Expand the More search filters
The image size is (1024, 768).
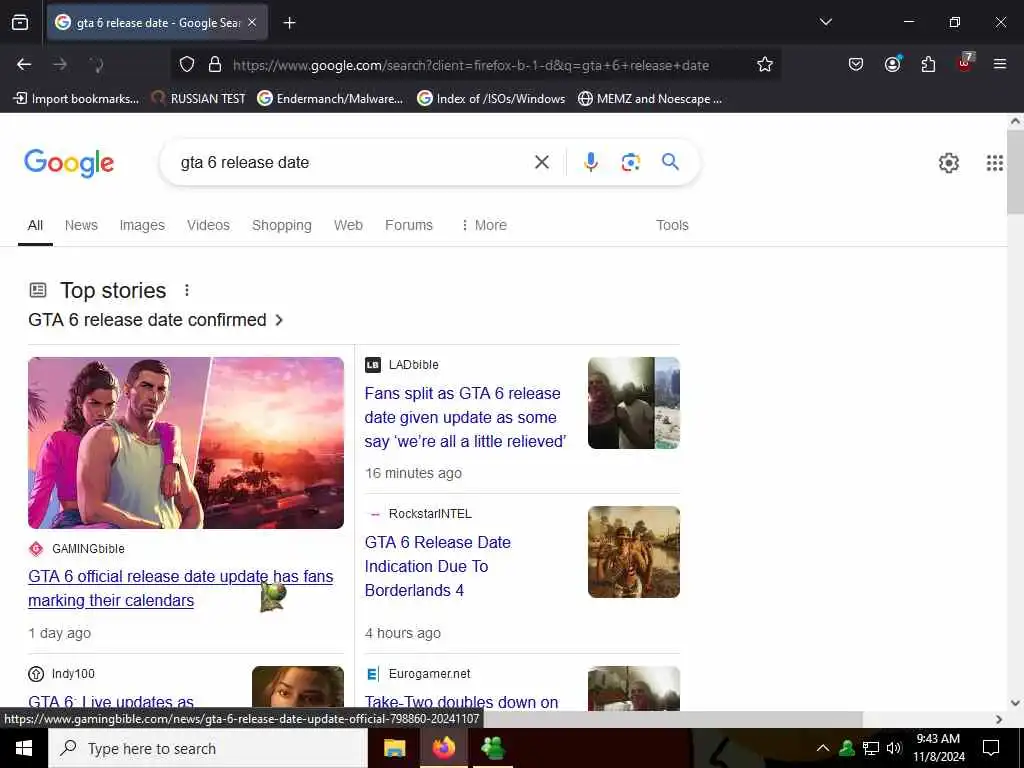pyautogui.click(x=483, y=225)
